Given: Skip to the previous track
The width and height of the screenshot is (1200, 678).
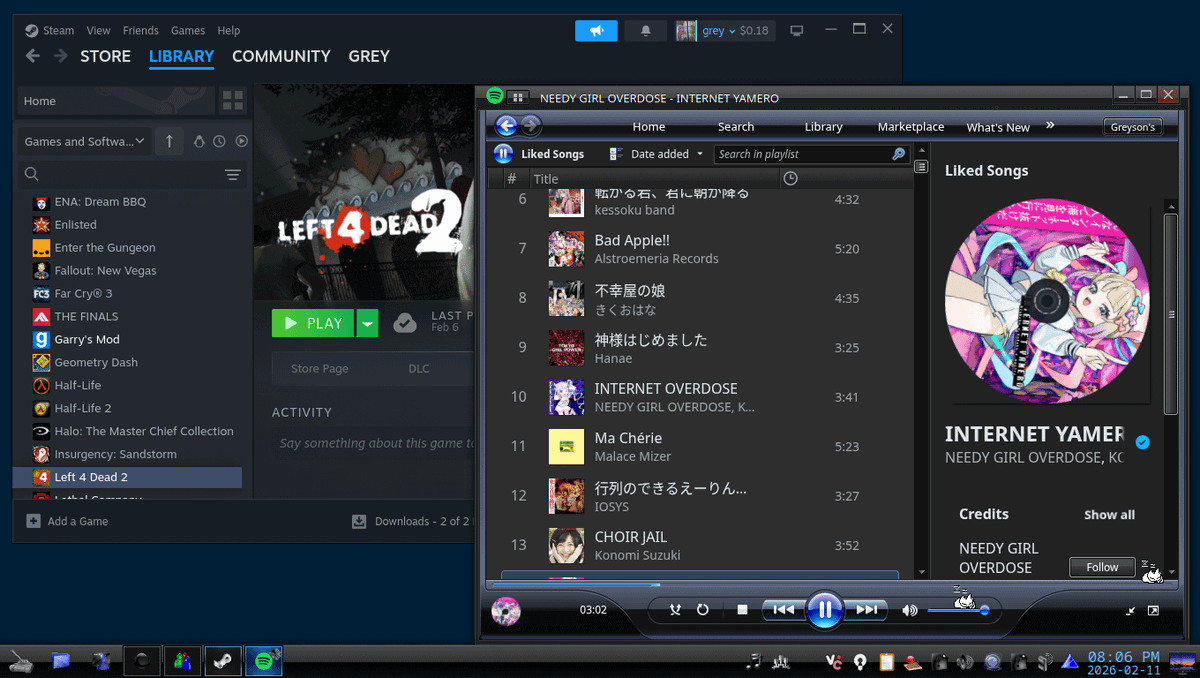Looking at the screenshot, I should [x=784, y=609].
